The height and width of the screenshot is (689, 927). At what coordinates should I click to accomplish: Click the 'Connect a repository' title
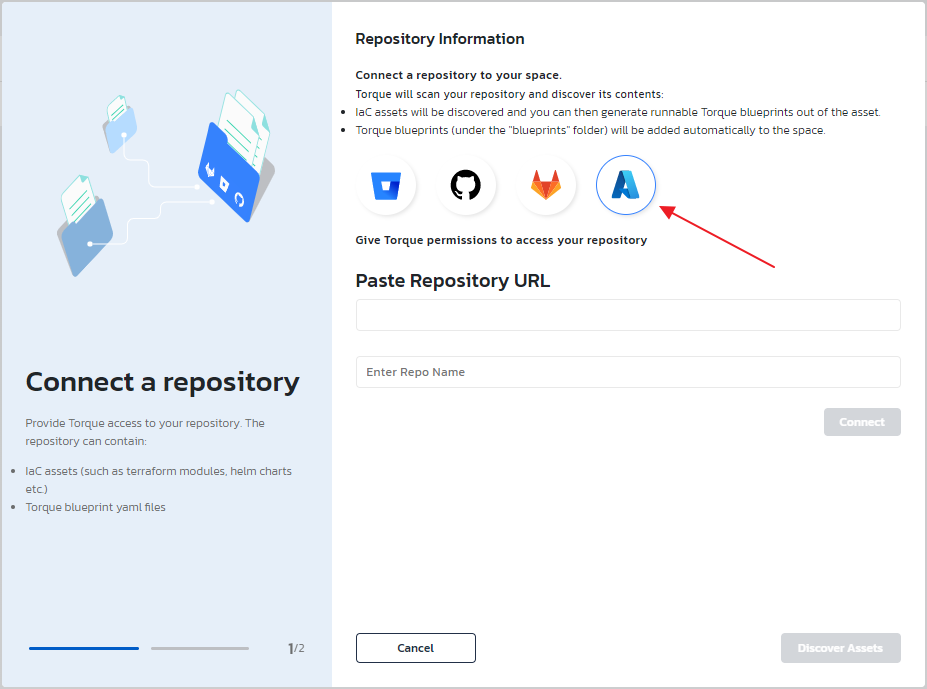163,382
